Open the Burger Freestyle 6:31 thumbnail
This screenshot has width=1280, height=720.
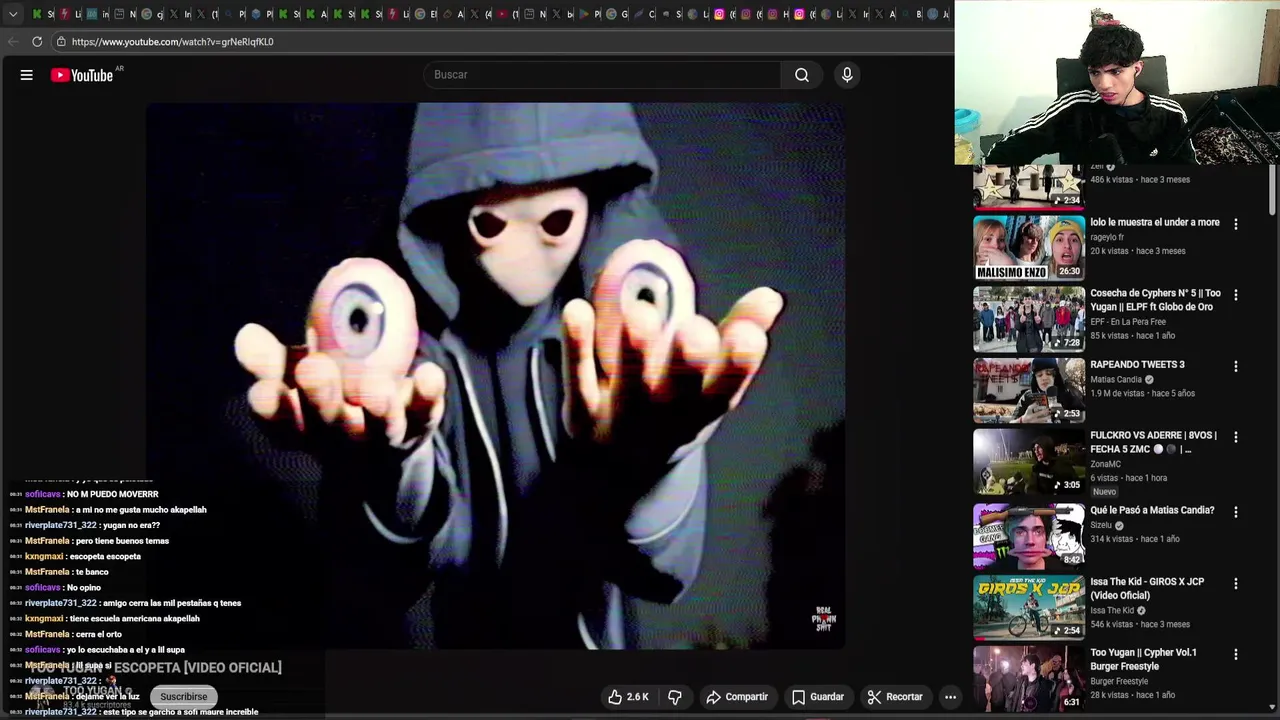pyautogui.click(x=1029, y=678)
